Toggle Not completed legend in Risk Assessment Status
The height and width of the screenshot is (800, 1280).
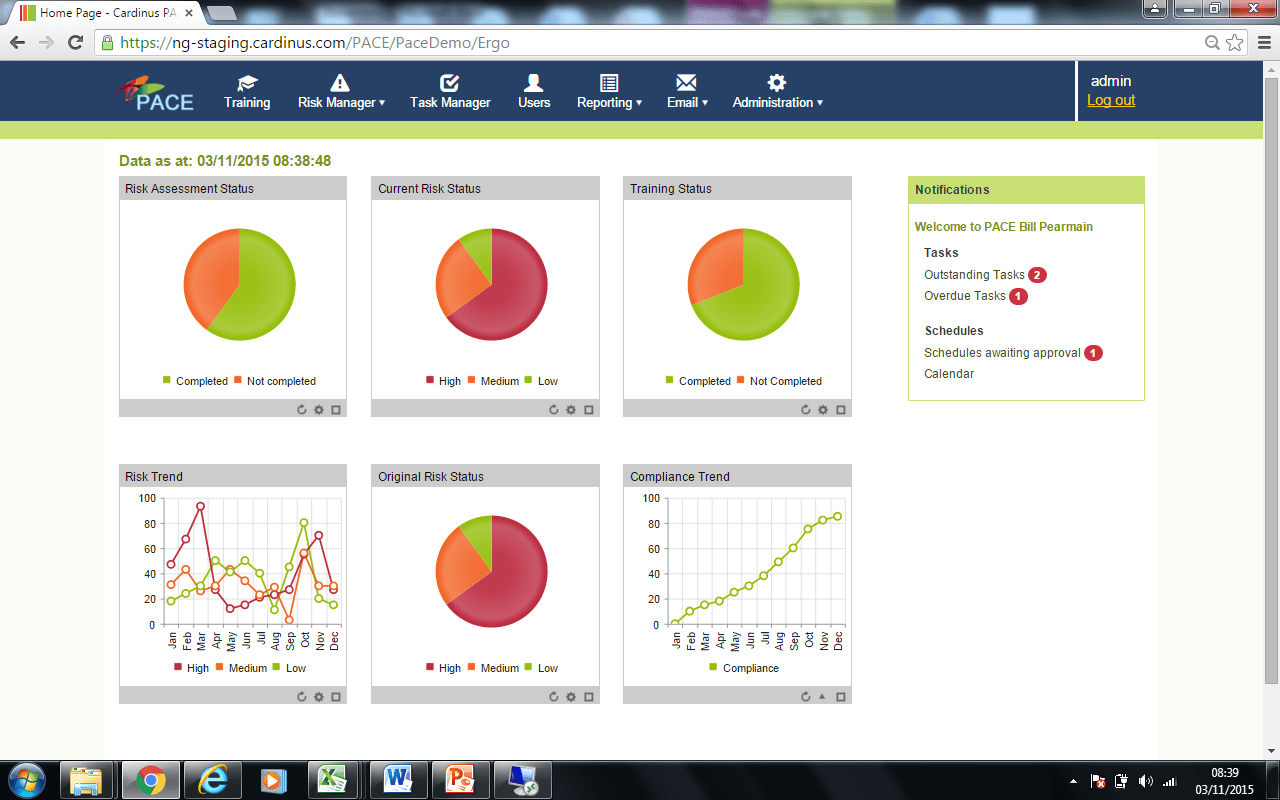pos(275,381)
